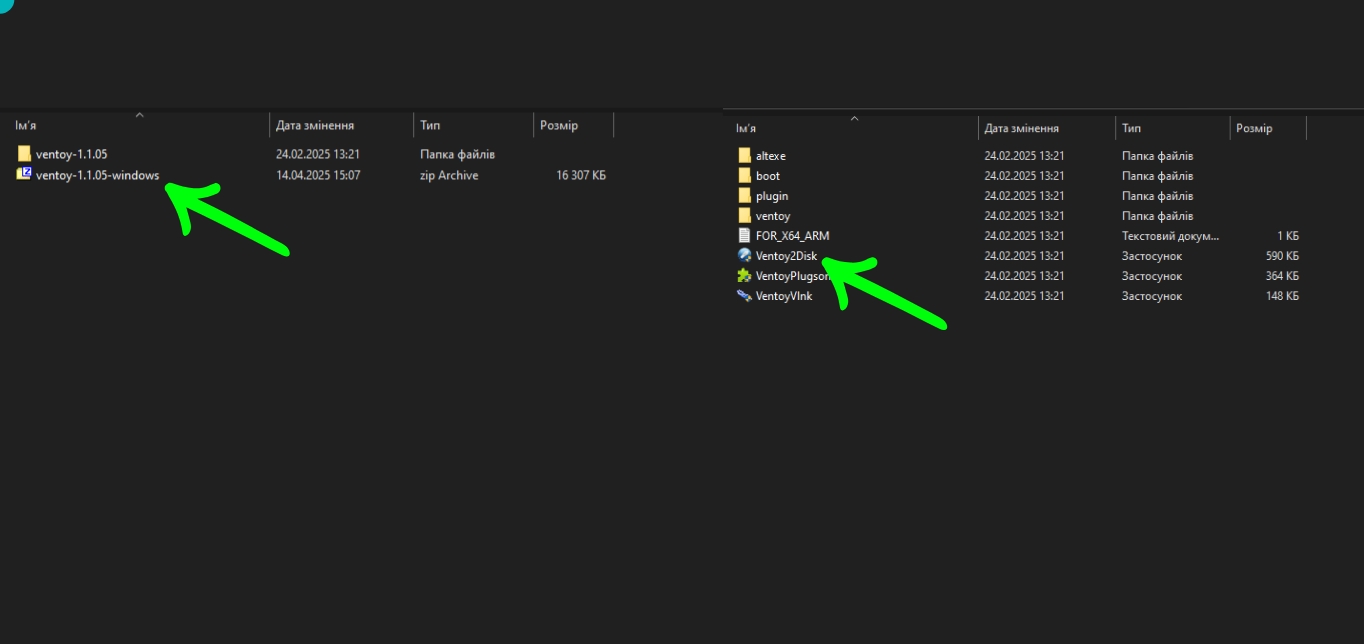Click the modified date in right ventoy row
Image resolution: width=1364 pixels, height=644 pixels.
click(x=1024, y=216)
